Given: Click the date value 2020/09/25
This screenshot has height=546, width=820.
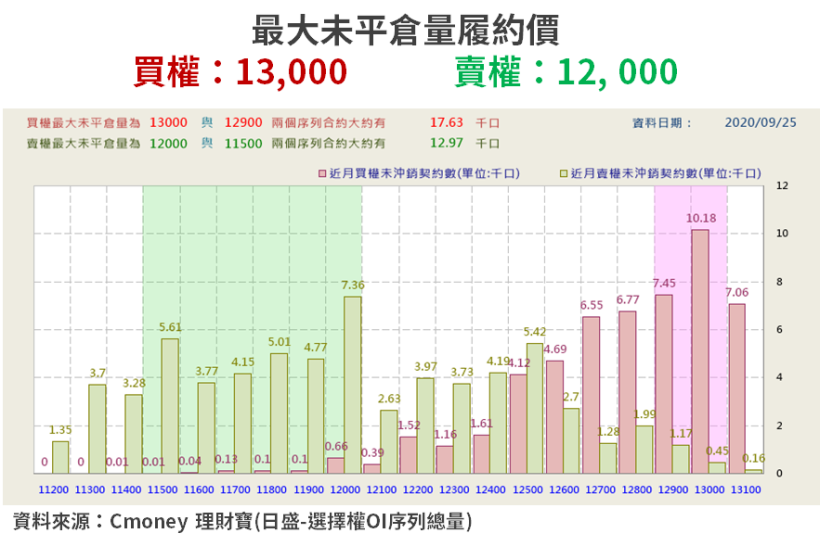Looking at the screenshot, I should (x=760, y=122).
